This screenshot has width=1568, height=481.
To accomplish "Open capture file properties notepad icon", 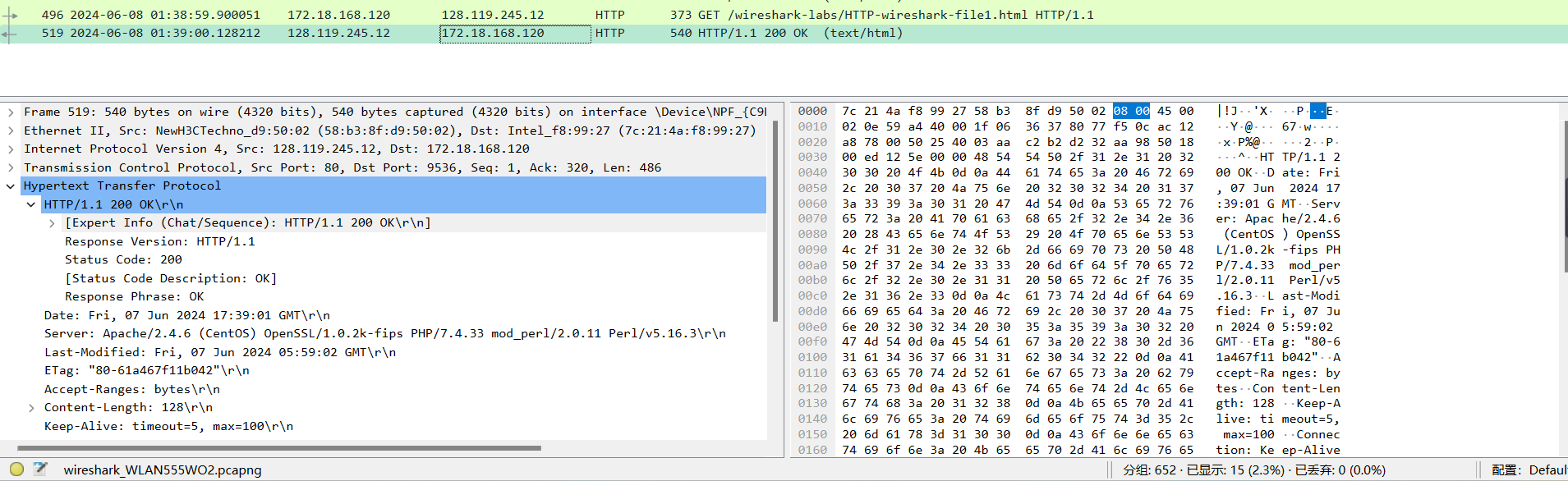I will click(40, 470).
